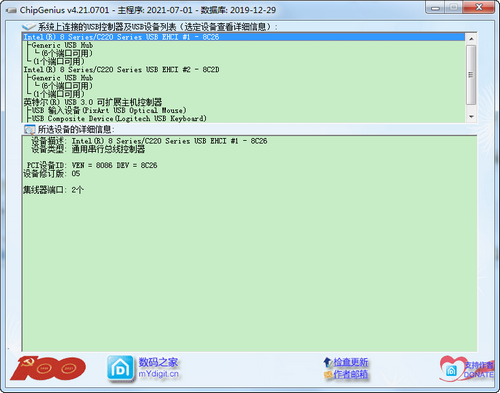Select Intel EHCI #1 - 8C26 controller row
Viewport: 500px width, 393px height.
244,37
